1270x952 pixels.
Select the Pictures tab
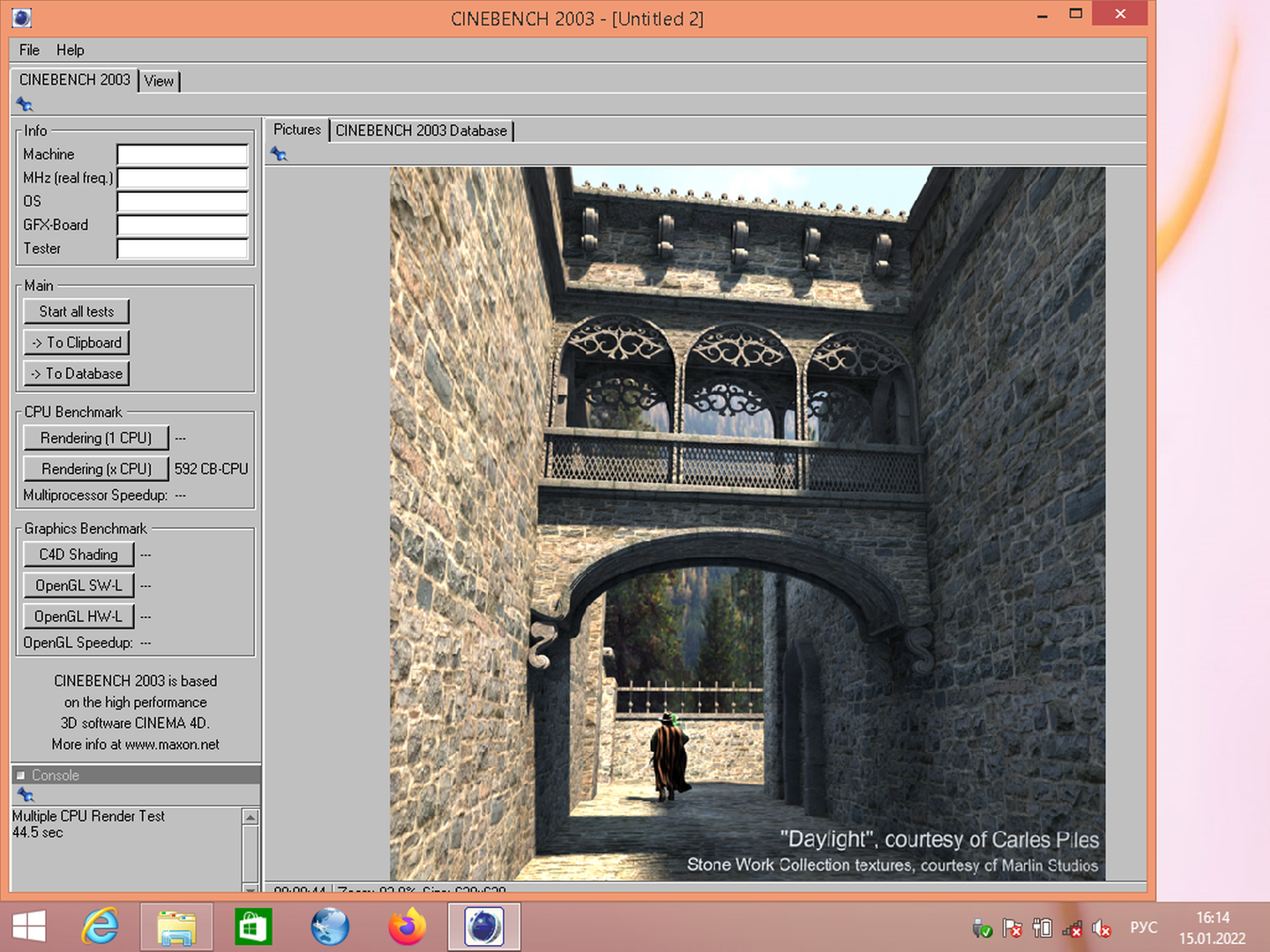click(x=297, y=130)
